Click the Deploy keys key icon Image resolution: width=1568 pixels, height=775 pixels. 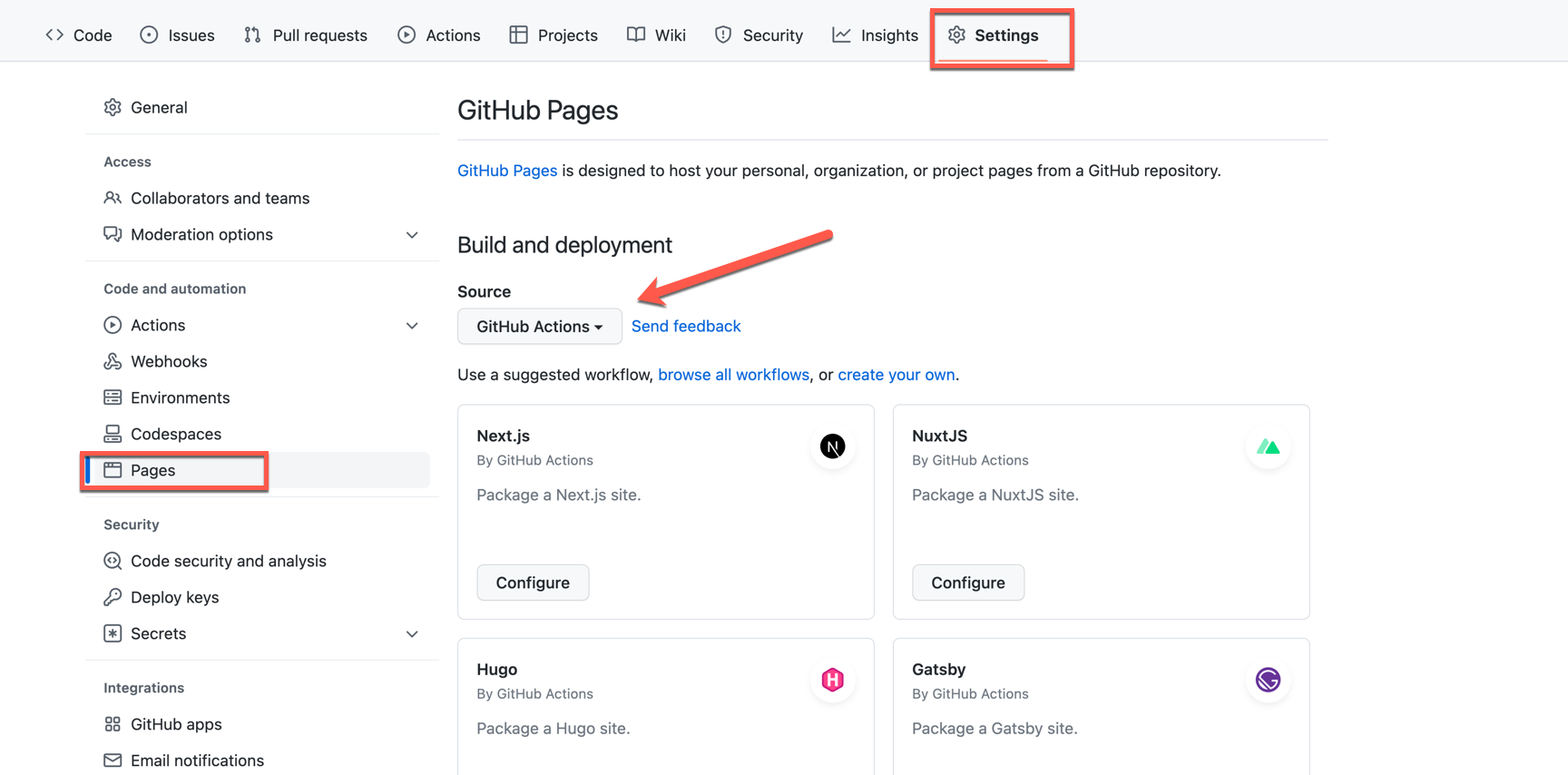pyautogui.click(x=113, y=597)
